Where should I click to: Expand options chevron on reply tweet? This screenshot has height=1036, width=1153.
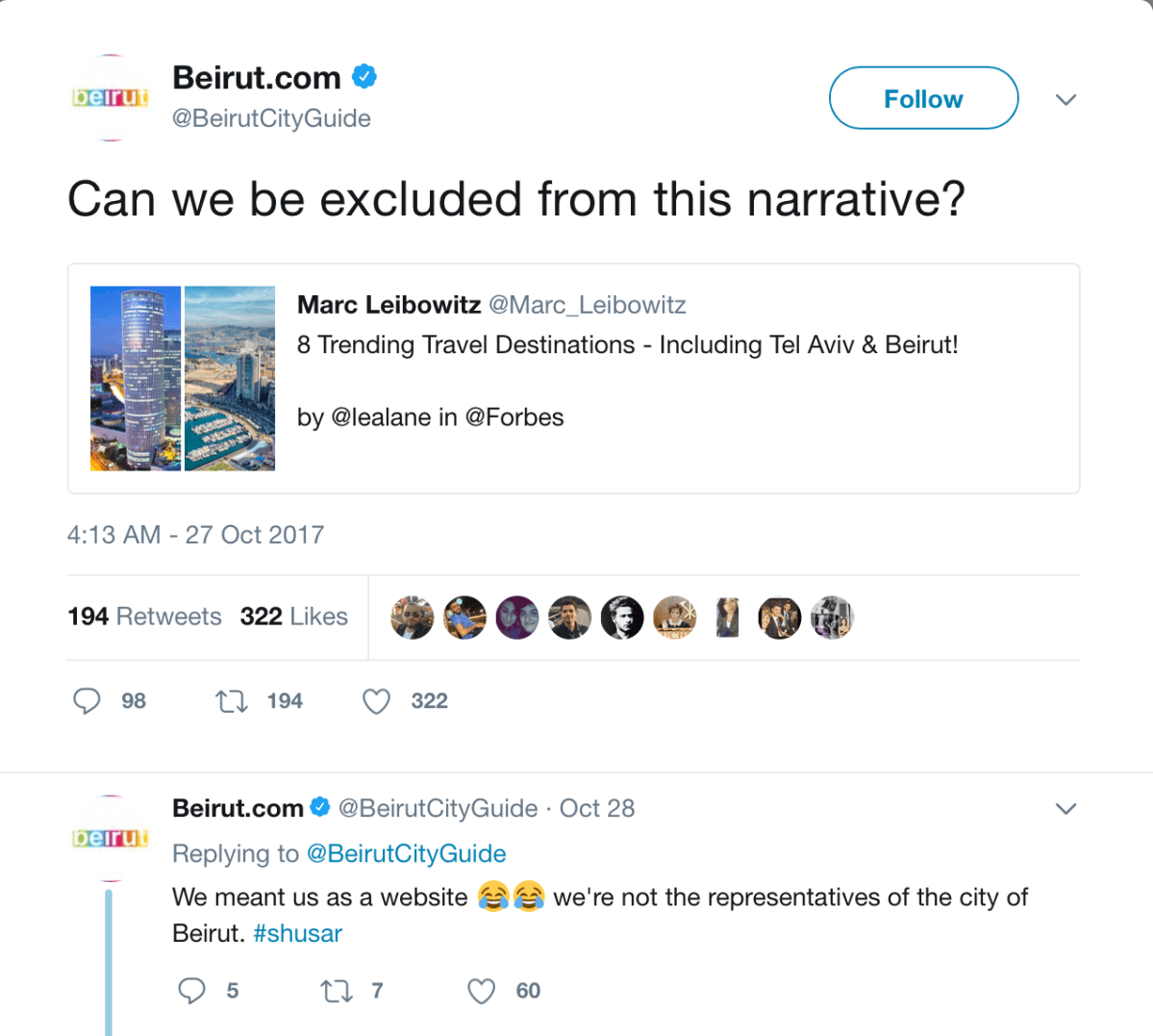click(x=1065, y=808)
